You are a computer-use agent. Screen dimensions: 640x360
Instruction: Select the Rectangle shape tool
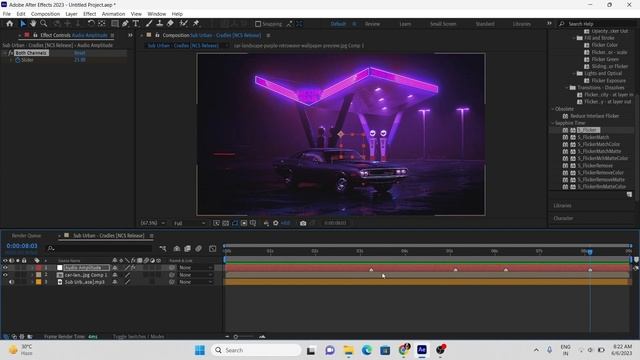pos(115,24)
